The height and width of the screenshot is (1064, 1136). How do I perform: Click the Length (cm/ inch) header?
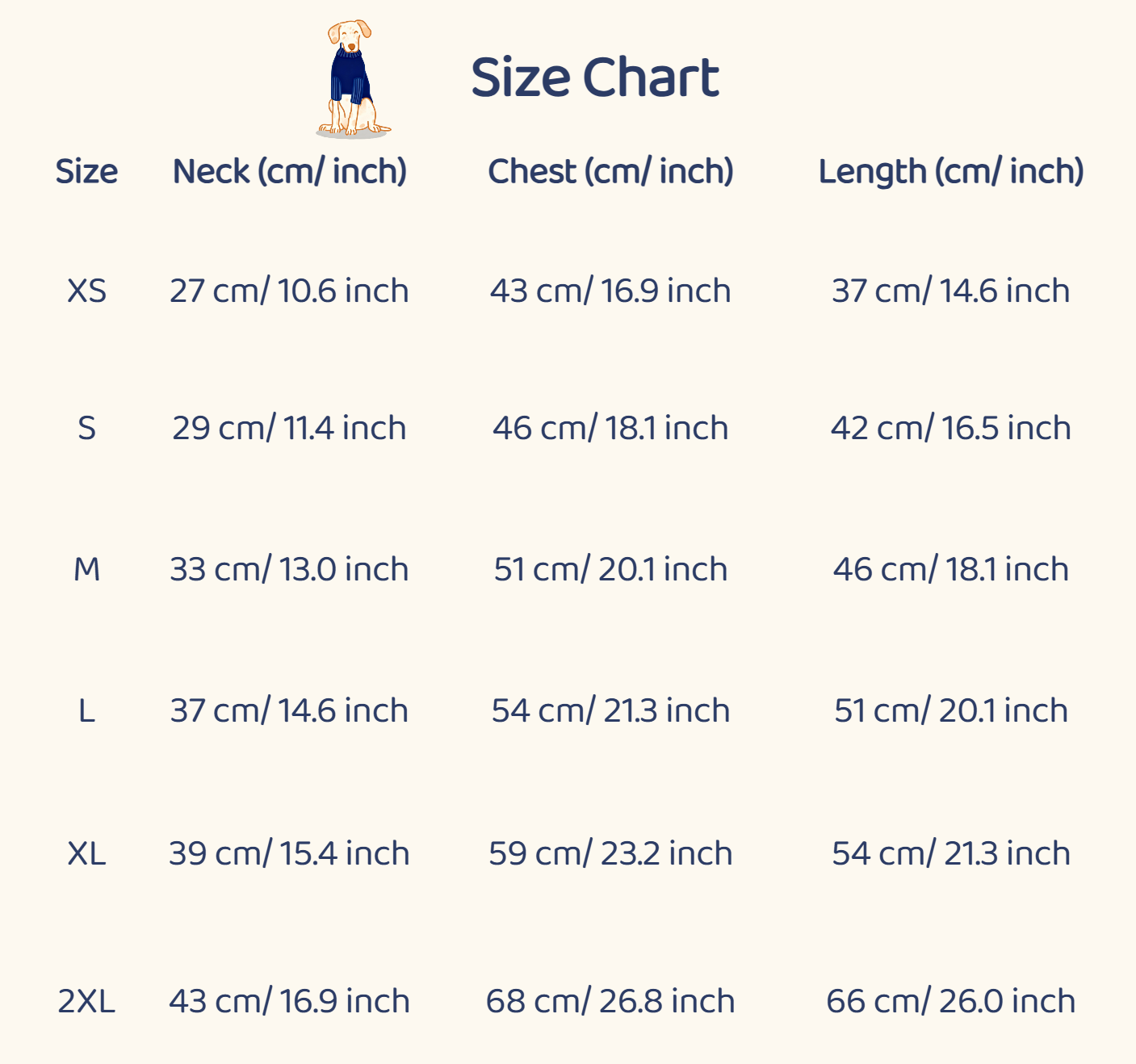950,171
